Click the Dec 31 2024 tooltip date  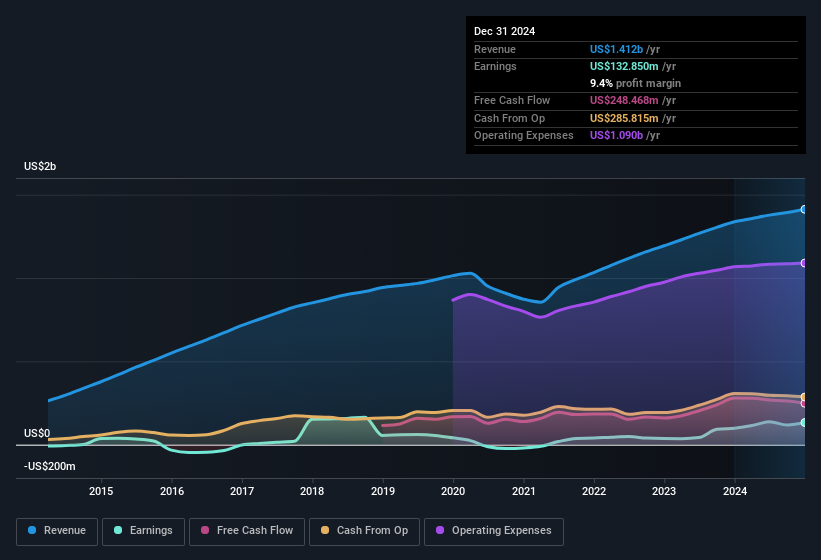tap(504, 31)
